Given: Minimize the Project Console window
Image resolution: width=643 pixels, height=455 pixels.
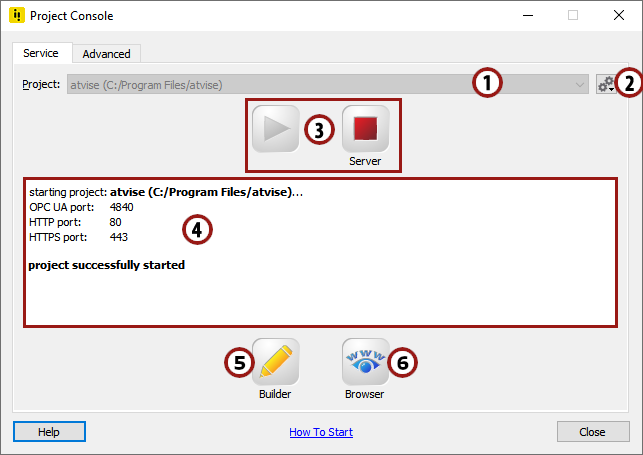Looking at the screenshot, I should click(528, 16).
